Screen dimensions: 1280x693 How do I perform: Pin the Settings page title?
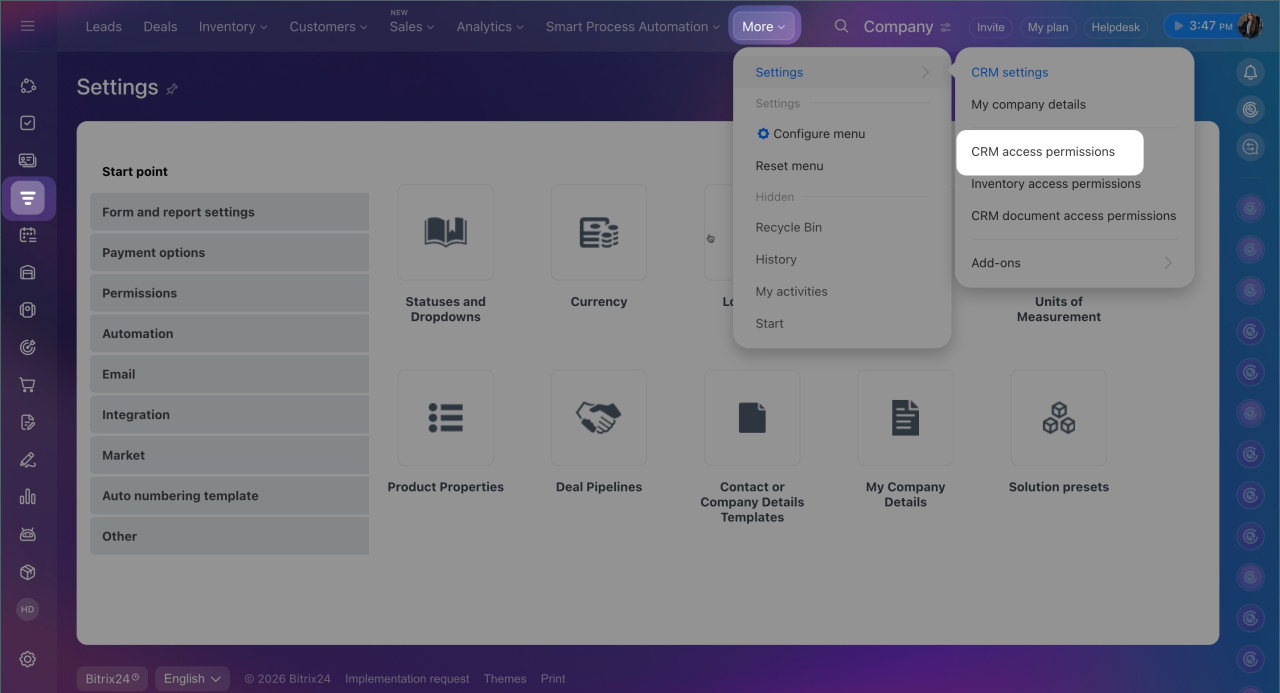click(172, 89)
